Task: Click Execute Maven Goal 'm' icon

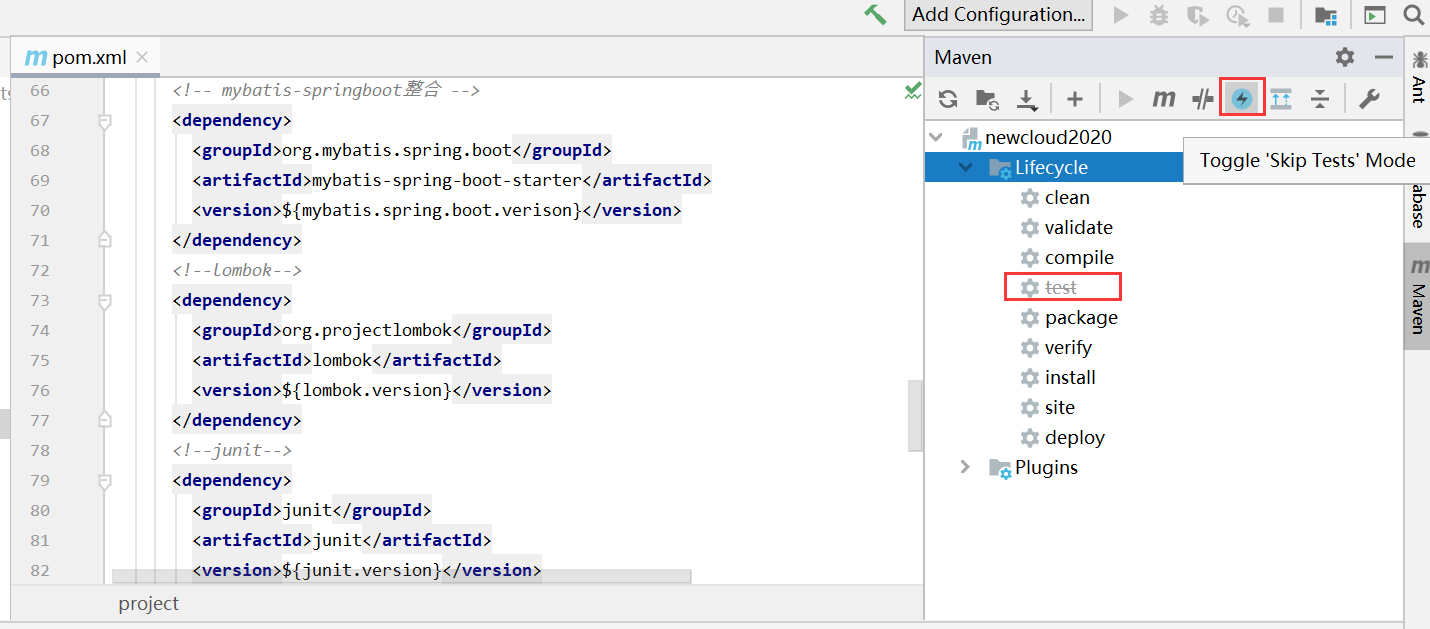Action: click(1164, 99)
